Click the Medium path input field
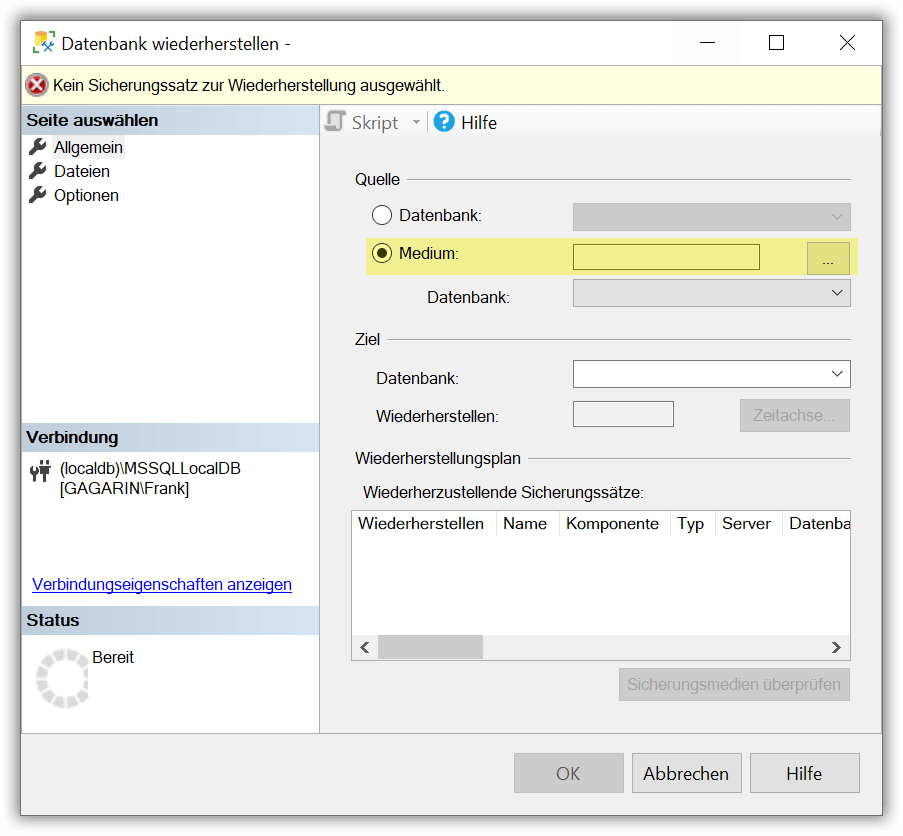 666,257
